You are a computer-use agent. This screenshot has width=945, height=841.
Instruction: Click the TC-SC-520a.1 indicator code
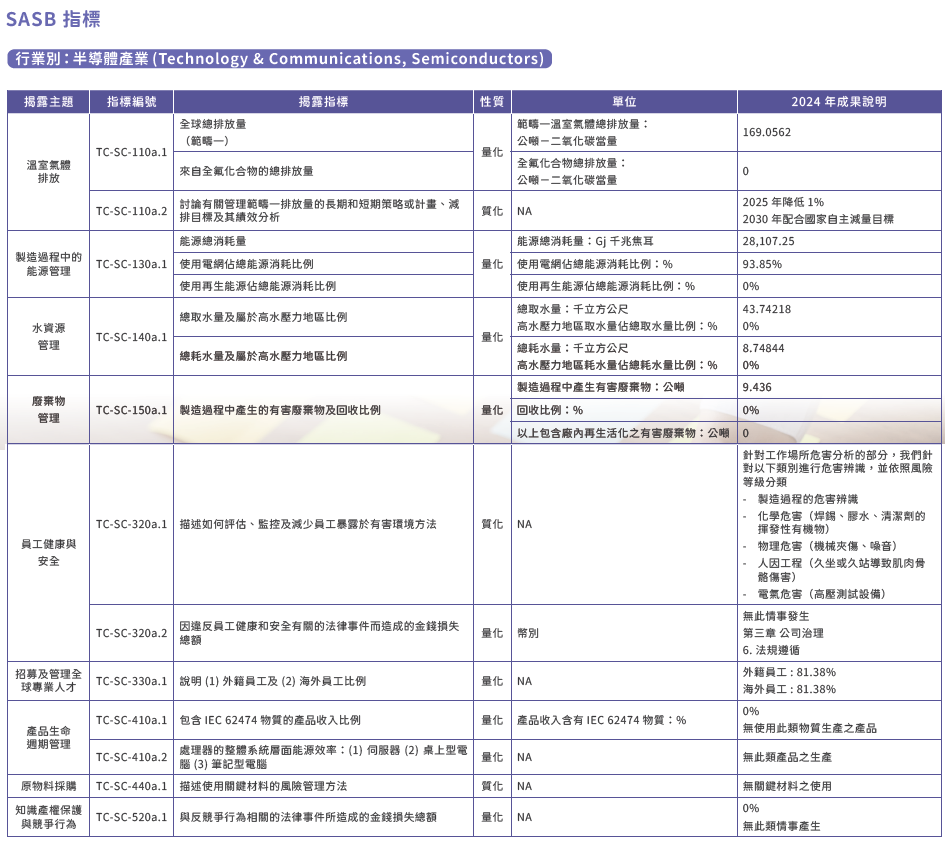coord(131,817)
